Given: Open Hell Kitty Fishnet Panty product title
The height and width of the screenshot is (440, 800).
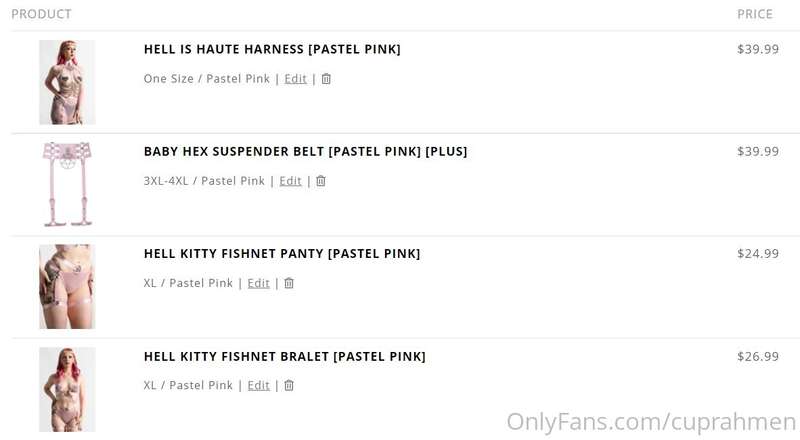Looking at the screenshot, I should (x=282, y=253).
